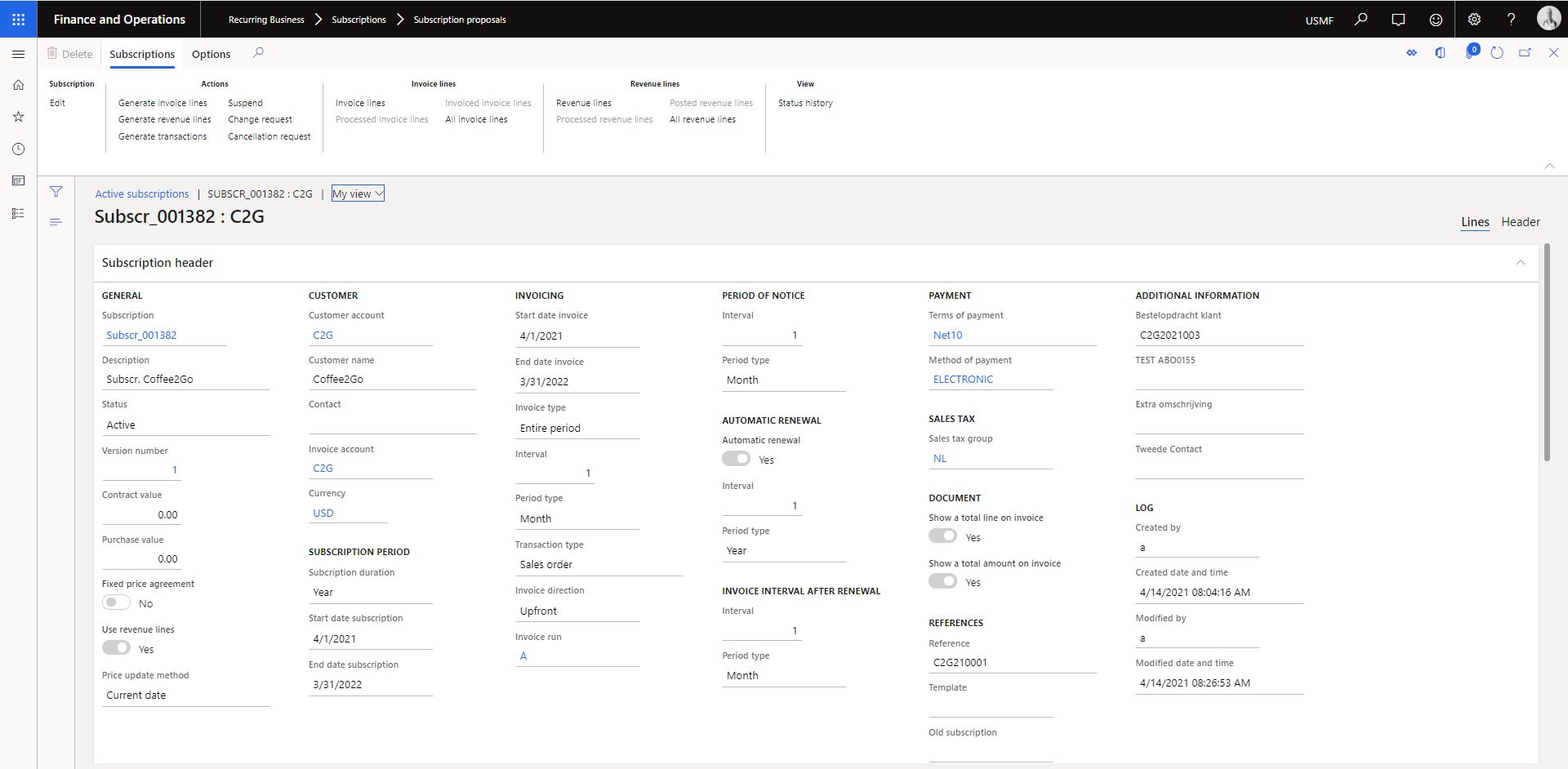
Task: Open the Options tab
Action: tap(211, 54)
